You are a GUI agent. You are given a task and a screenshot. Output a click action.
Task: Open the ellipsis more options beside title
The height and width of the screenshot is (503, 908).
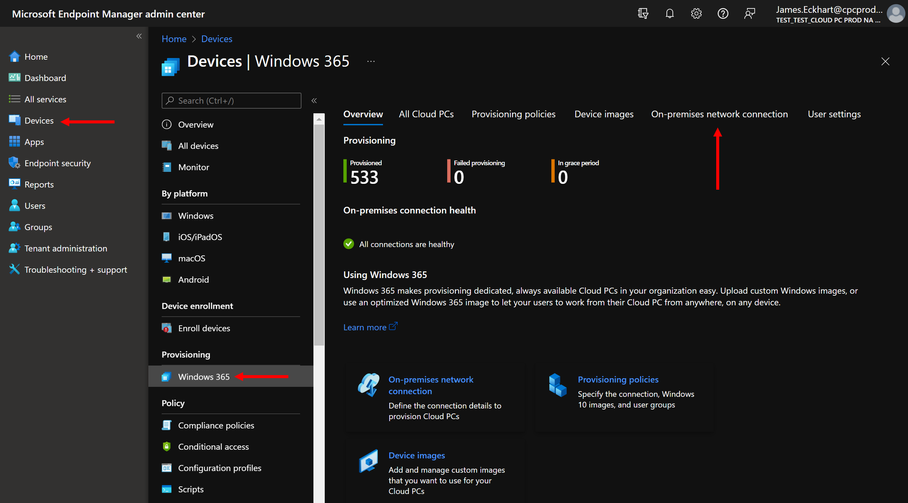(371, 61)
